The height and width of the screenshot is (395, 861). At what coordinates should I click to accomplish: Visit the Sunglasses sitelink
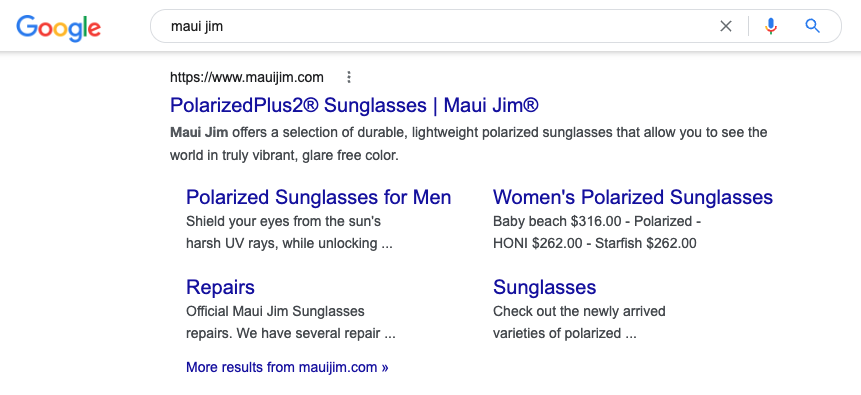545,287
